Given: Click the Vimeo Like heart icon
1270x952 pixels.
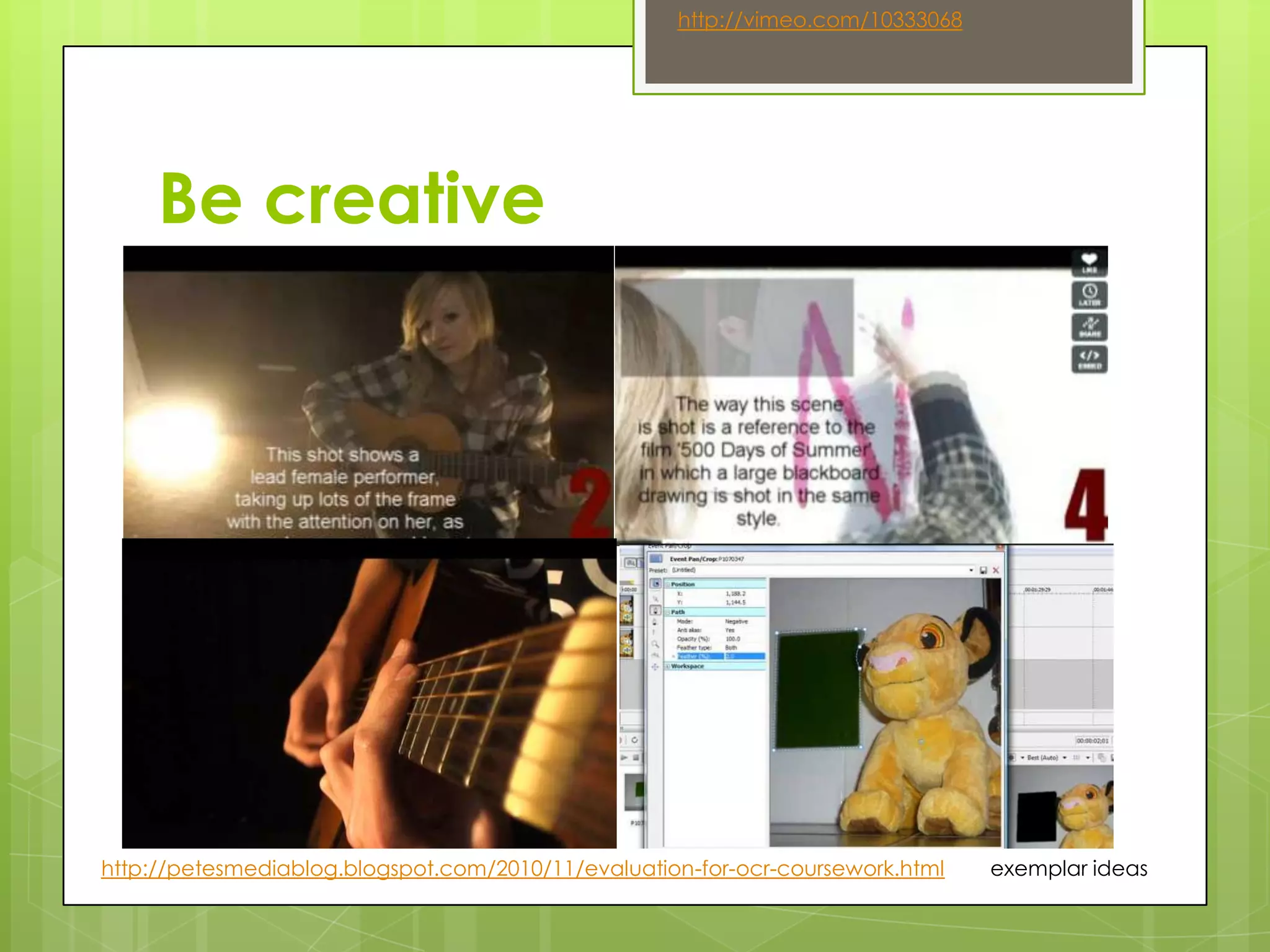Looking at the screenshot, I should [x=1090, y=262].
